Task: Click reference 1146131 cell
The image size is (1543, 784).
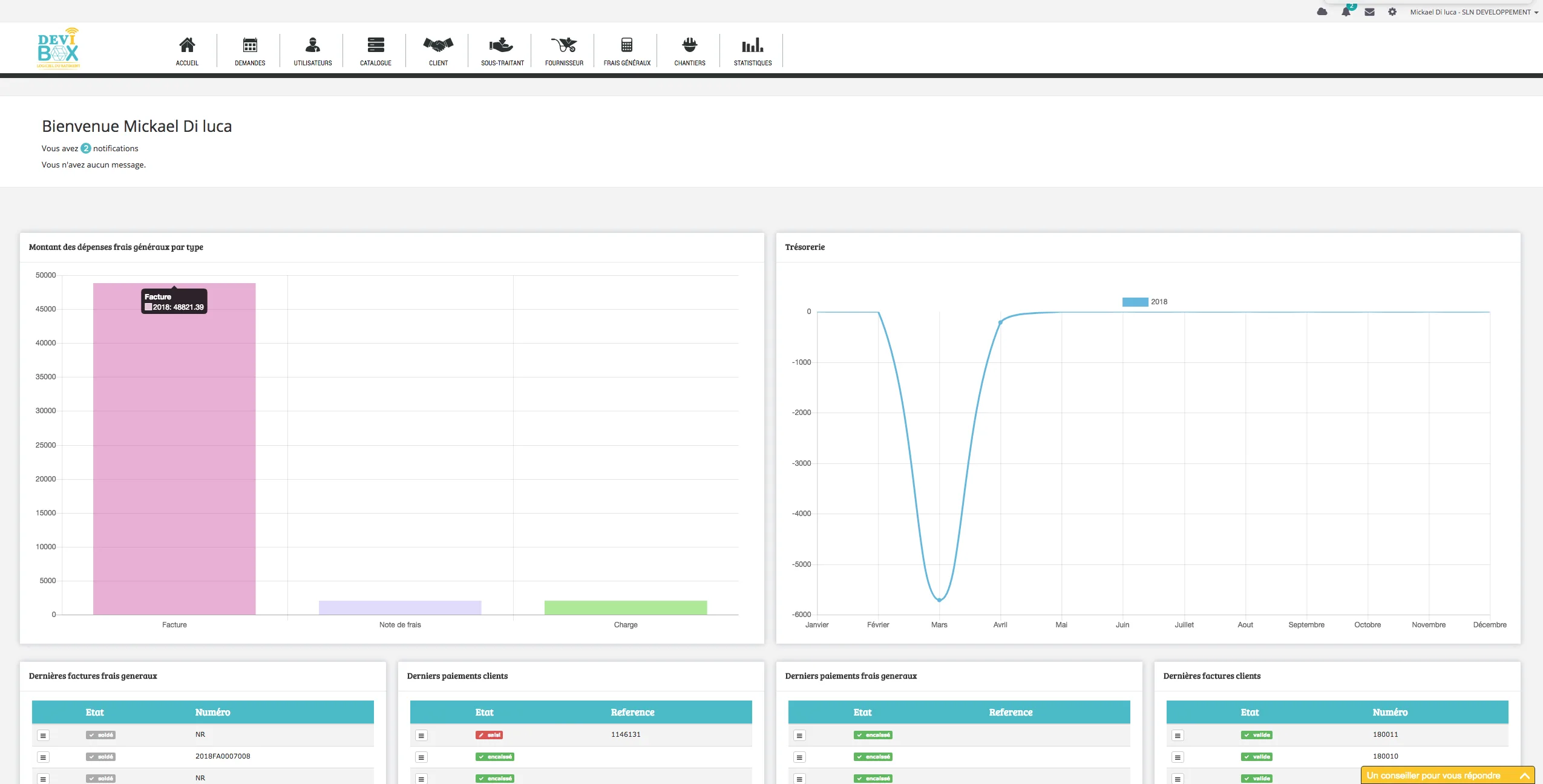Action: 626,734
